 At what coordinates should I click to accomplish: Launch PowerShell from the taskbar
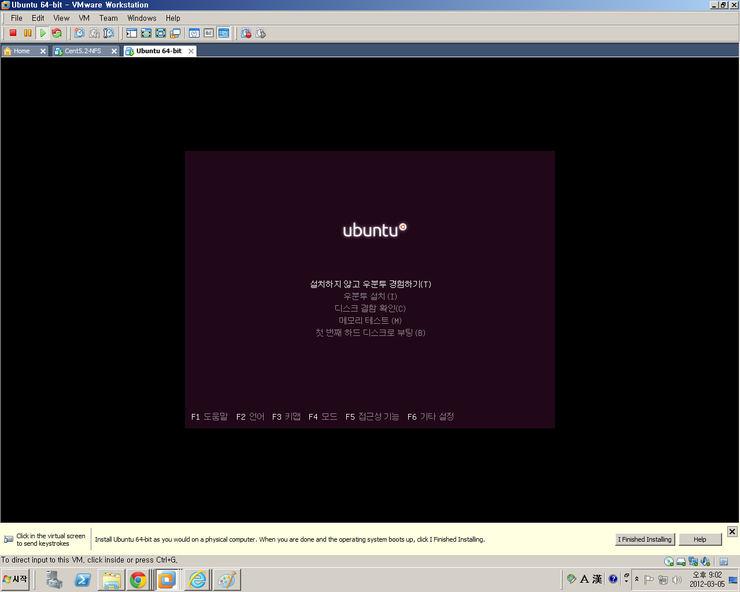[x=83, y=580]
